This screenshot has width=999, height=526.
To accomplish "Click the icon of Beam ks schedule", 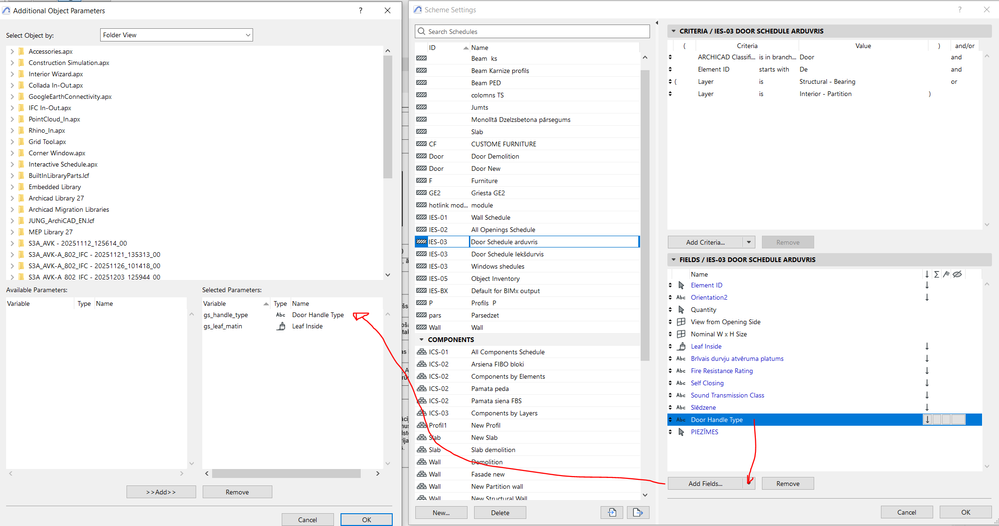I will [421, 58].
